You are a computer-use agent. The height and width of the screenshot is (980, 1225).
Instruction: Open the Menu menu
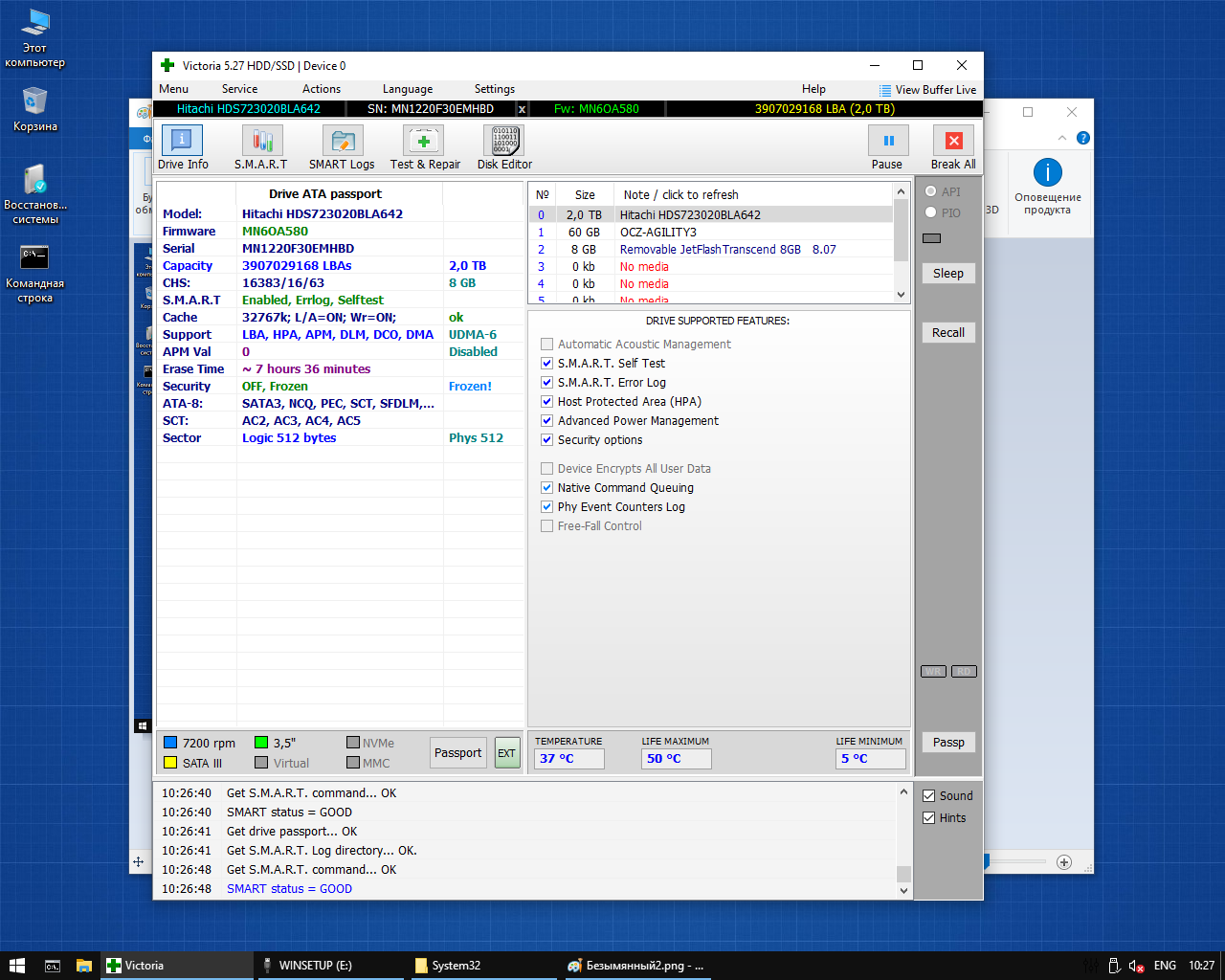click(173, 89)
